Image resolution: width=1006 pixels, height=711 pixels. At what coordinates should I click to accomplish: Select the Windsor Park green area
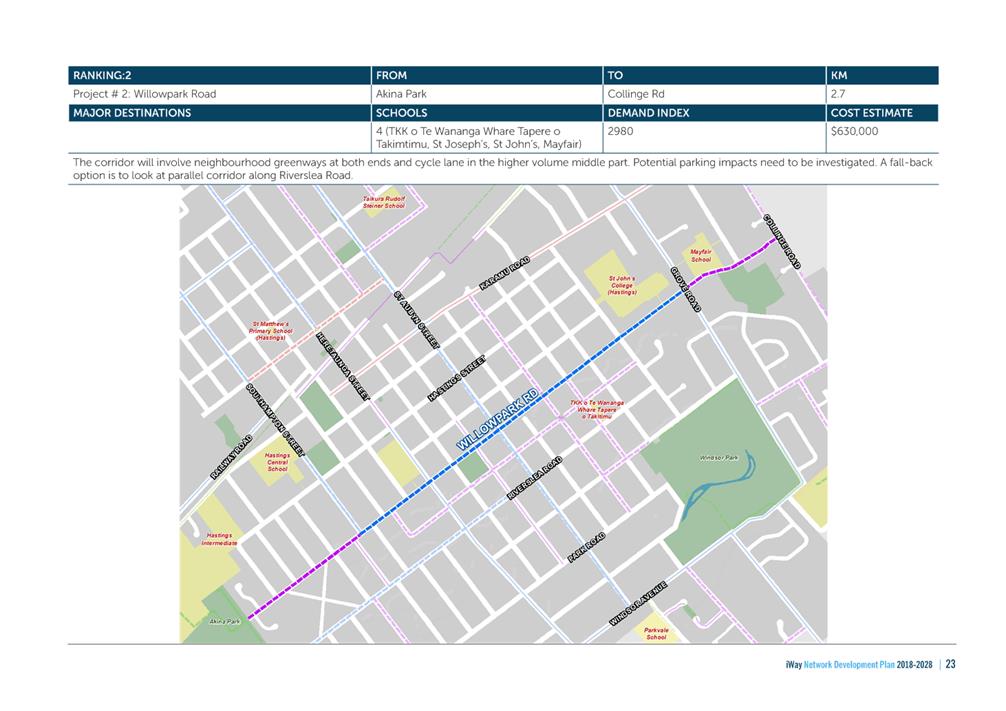click(x=722, y=472)
